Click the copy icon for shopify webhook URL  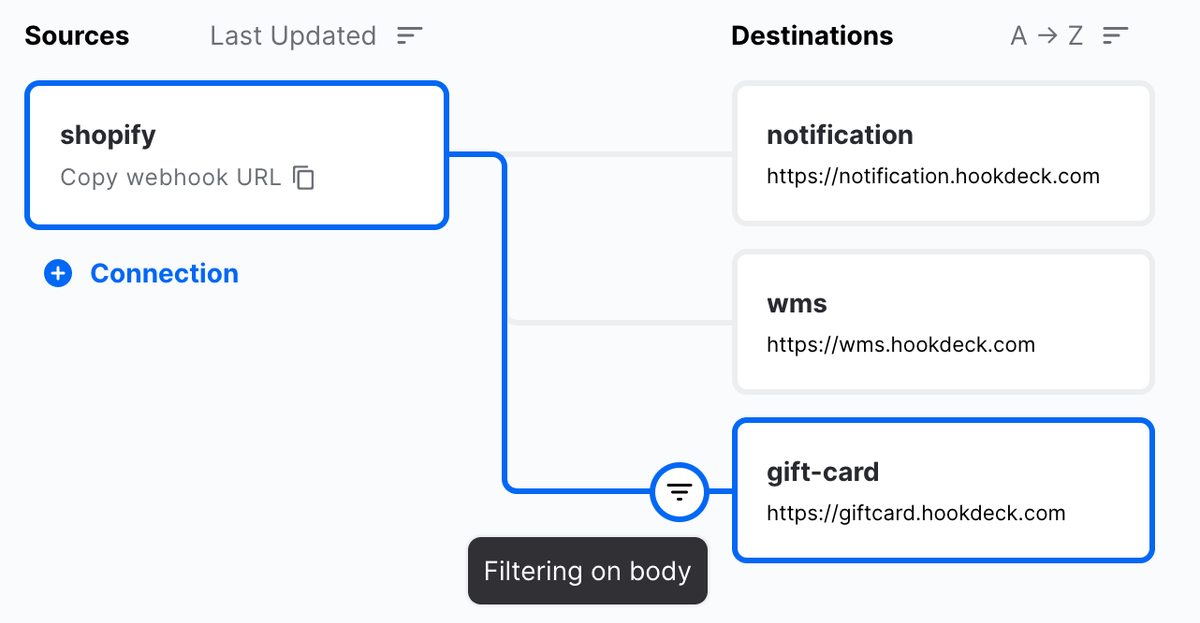304,178
